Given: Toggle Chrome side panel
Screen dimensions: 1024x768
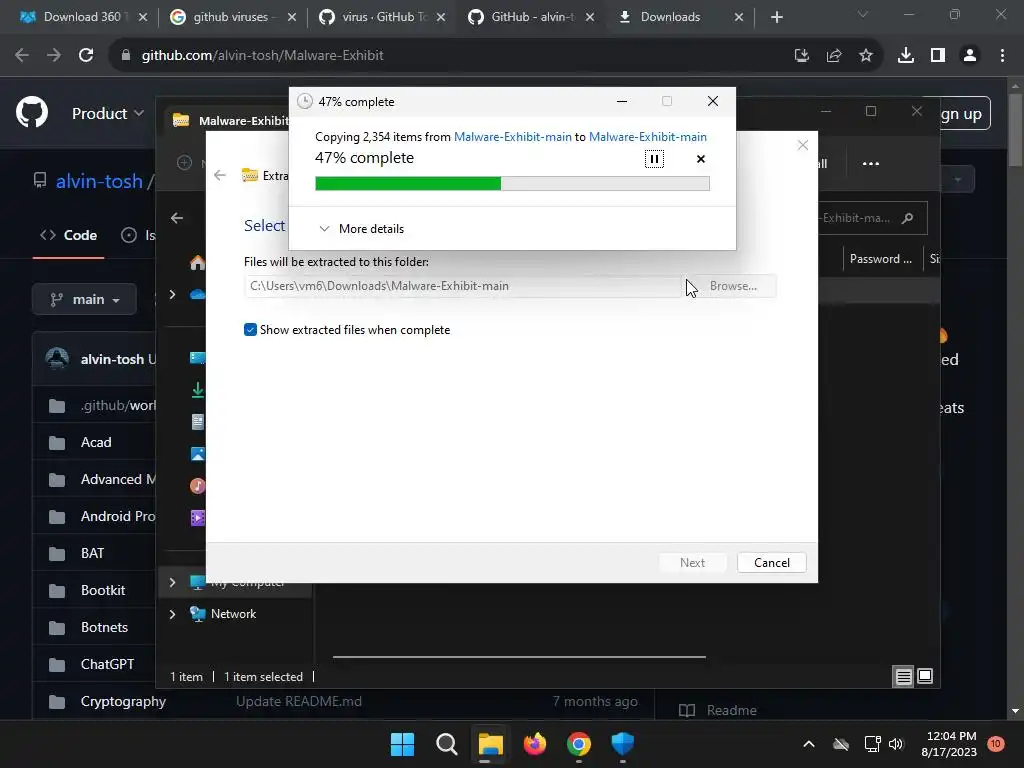Looking at the screenshot, I should pos(938,56).
